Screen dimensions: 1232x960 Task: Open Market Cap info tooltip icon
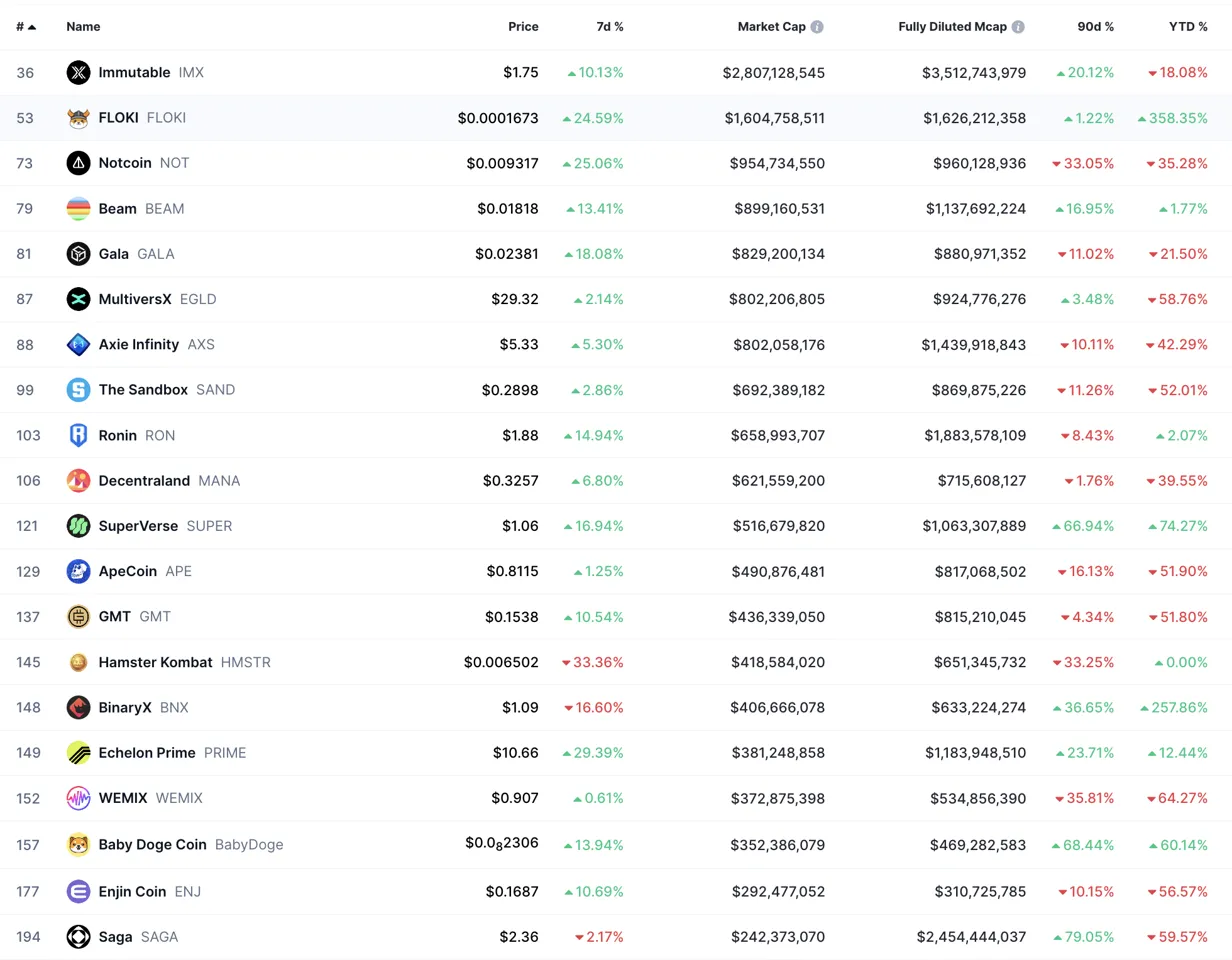click(x=817, y=27)
